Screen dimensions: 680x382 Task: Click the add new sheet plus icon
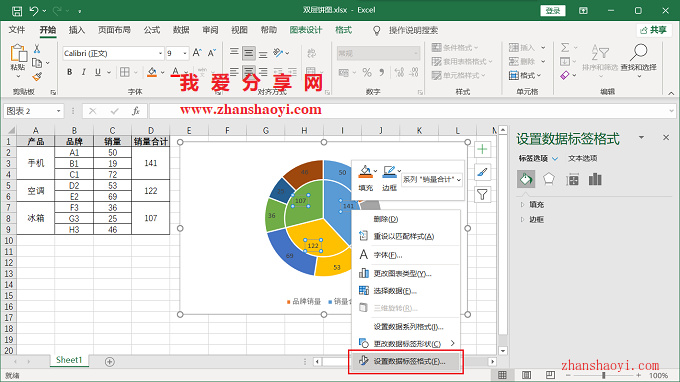(x=110, y=362)
